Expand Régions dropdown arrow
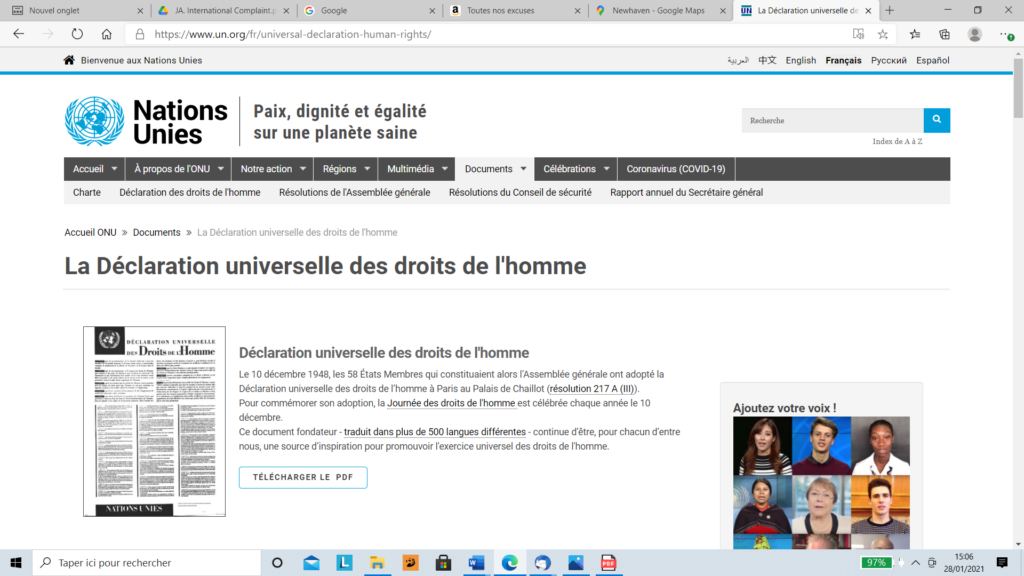Screen dimensions: 1024x576 [x=367, y=168]
